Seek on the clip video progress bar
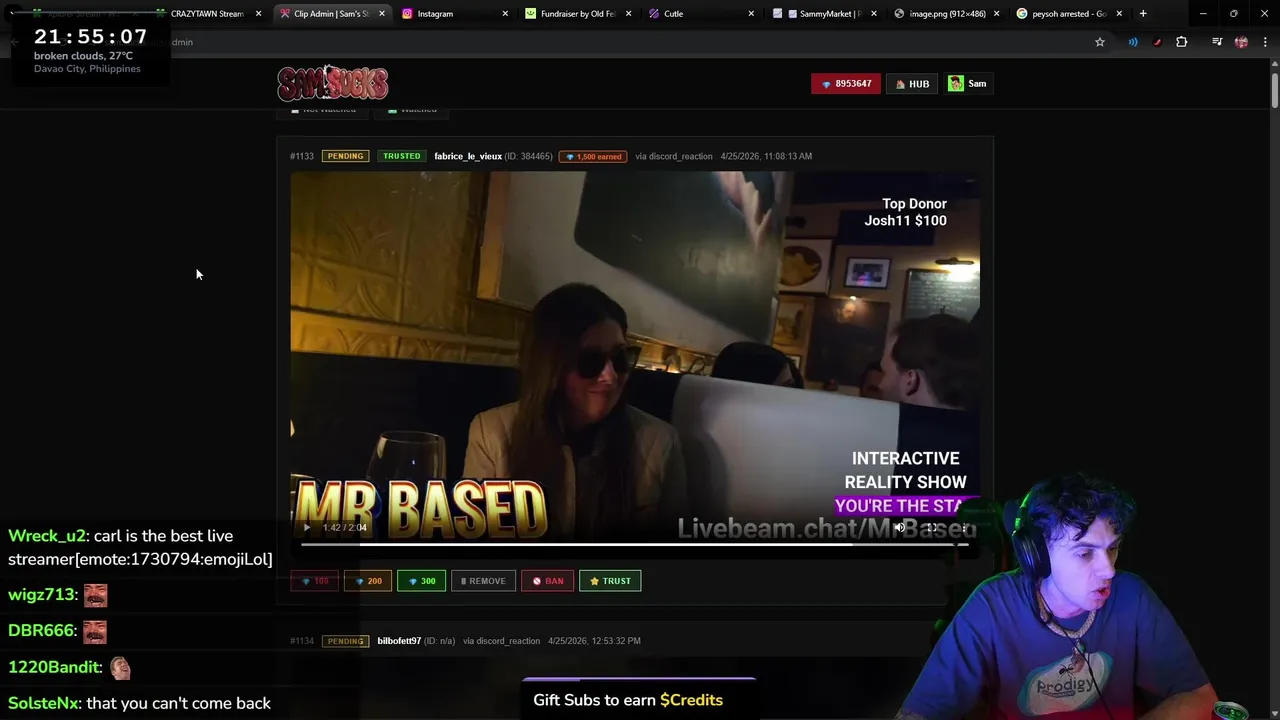1280x720 pixels. (x=634, y=544)
